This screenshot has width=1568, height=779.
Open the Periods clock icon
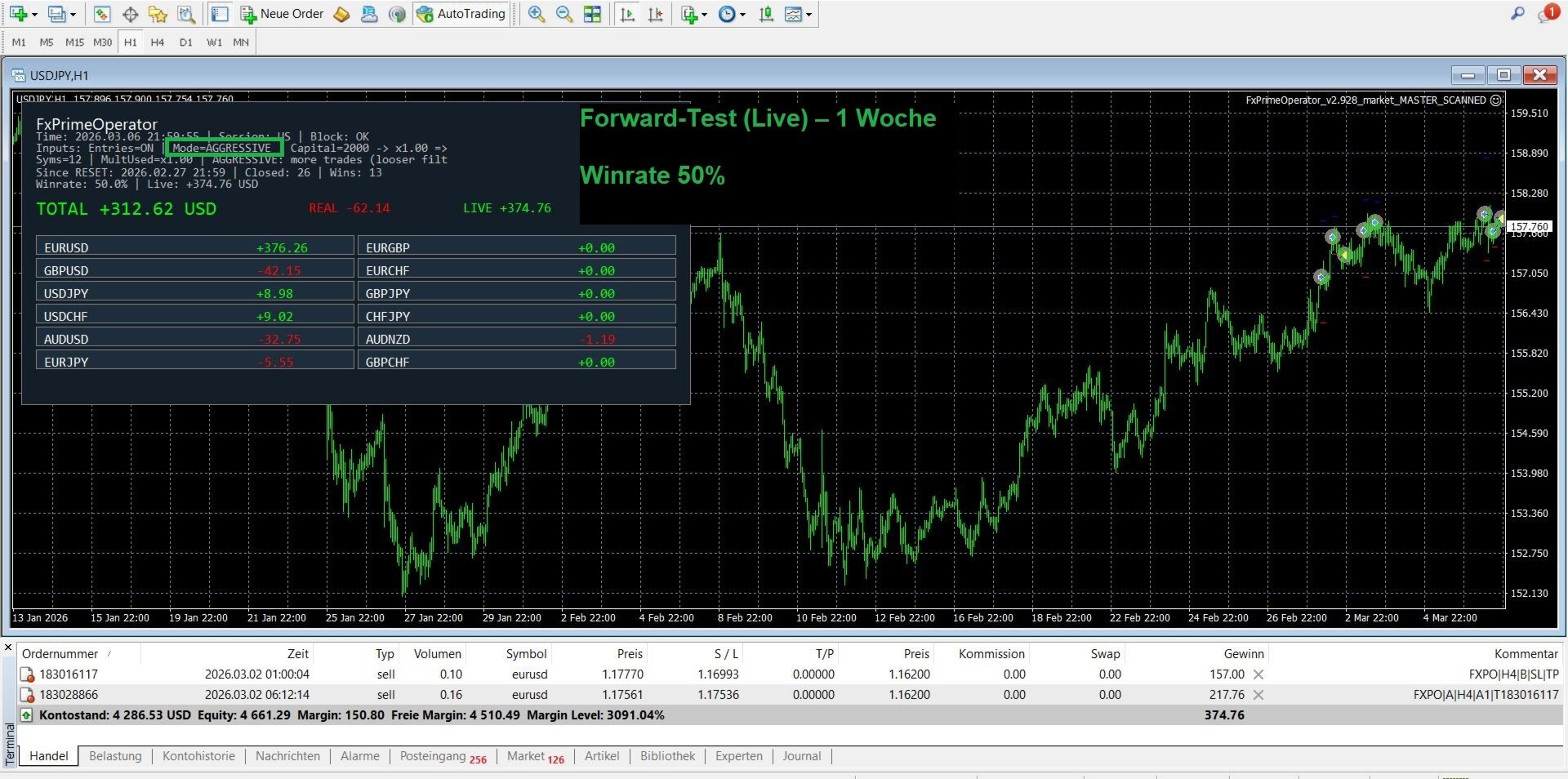[x=727, y=14]
